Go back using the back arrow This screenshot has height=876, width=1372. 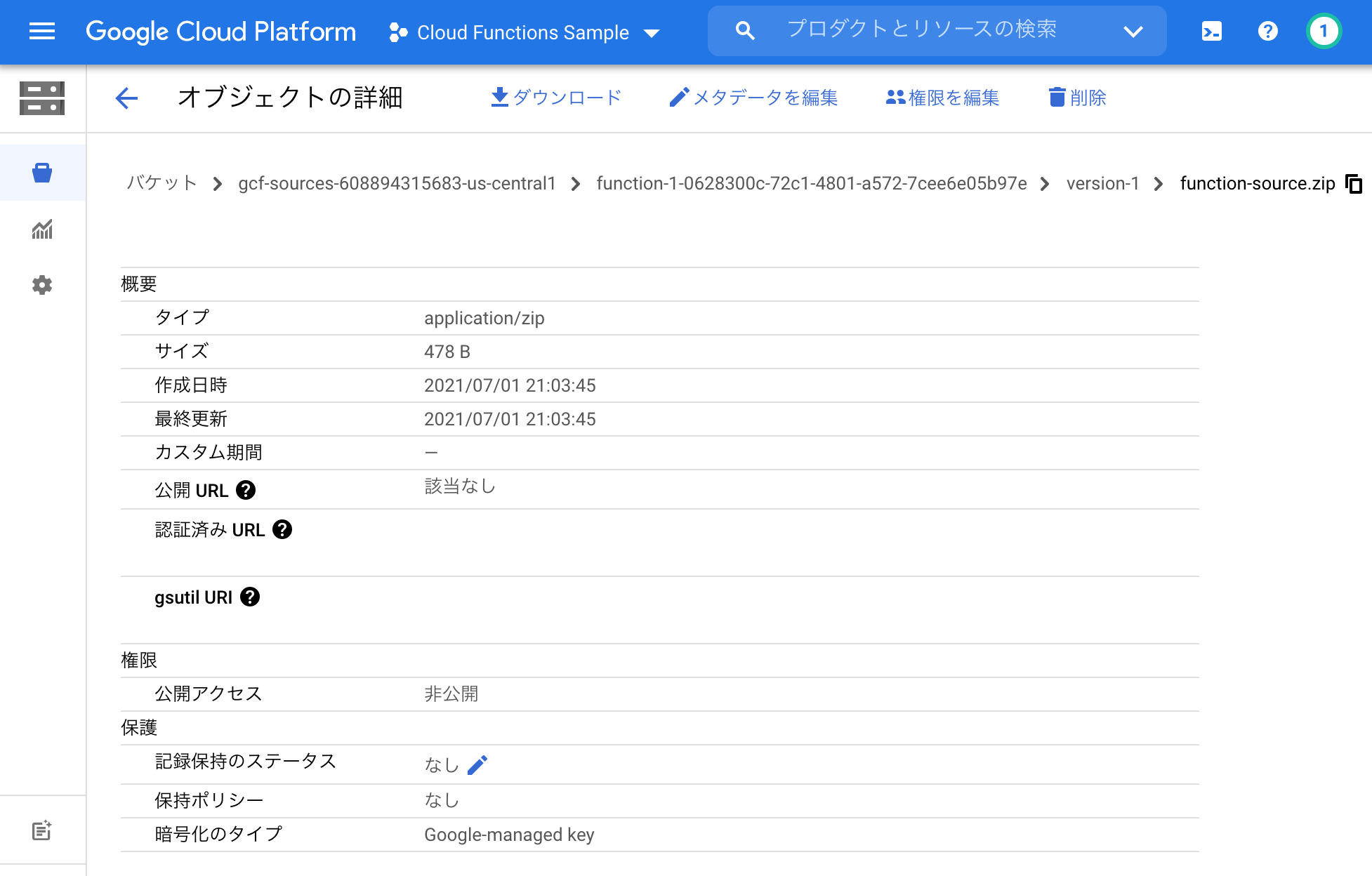126,98
